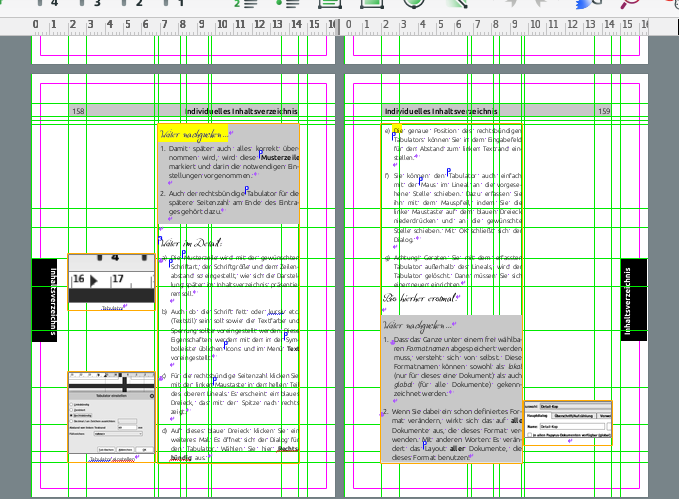Screen dimensions: 679x499
Task: Click the green globe icon in the toolbar
Action: [414, 4]
